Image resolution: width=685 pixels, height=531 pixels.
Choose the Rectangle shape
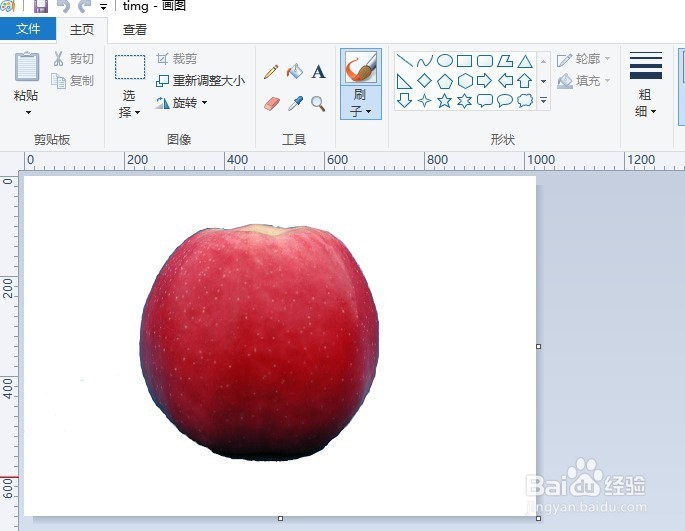(464, 61)
